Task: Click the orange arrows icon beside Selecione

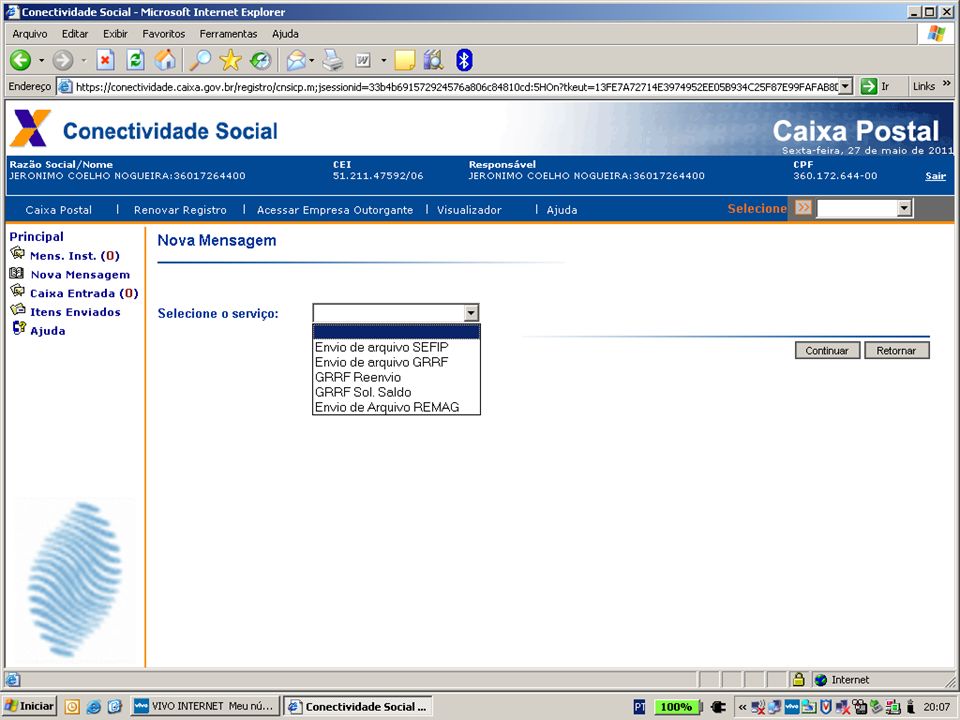Action: [x=803, y=208]
